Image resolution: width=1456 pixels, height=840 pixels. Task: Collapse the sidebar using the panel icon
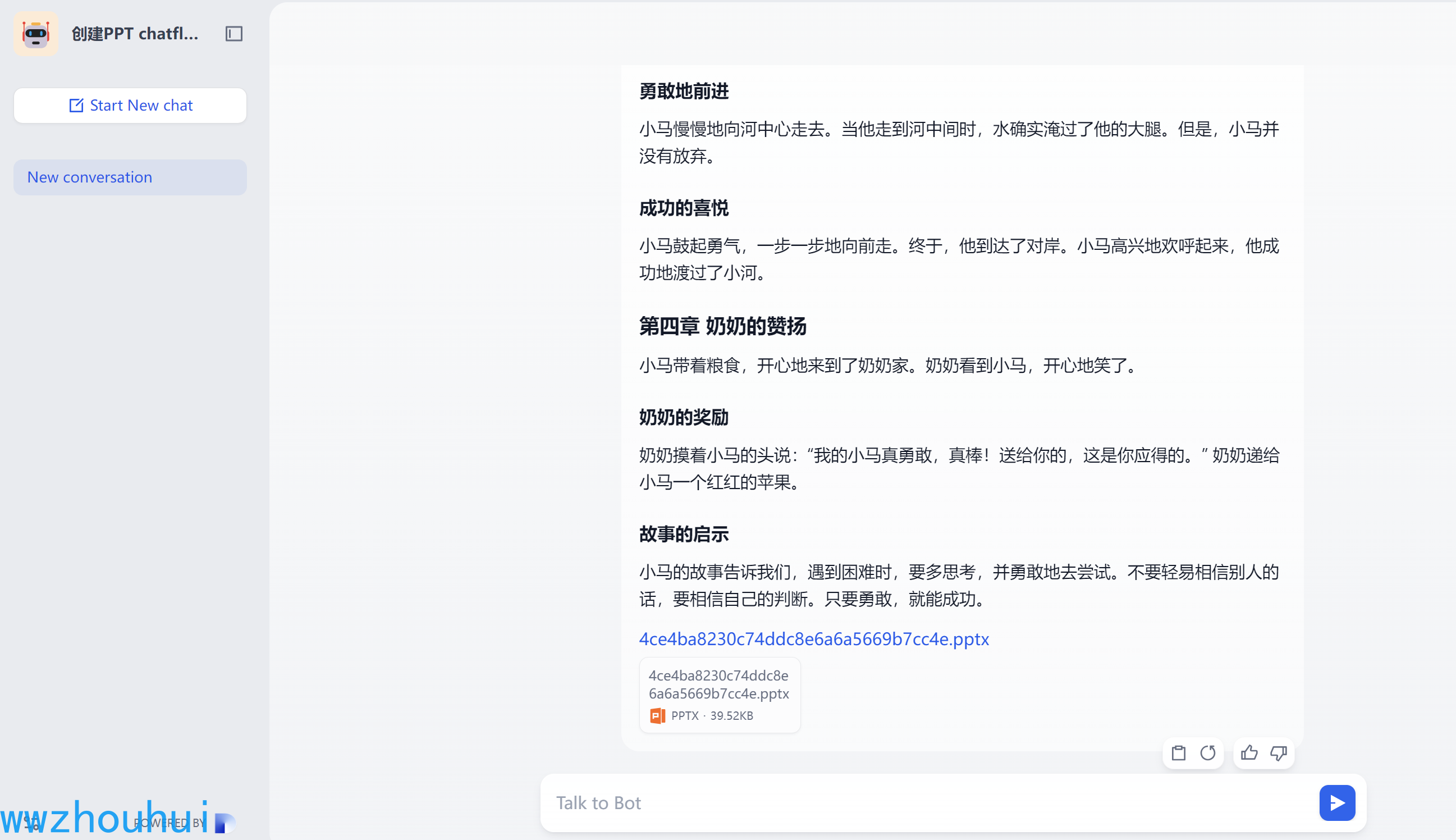(x=233, y=34)
